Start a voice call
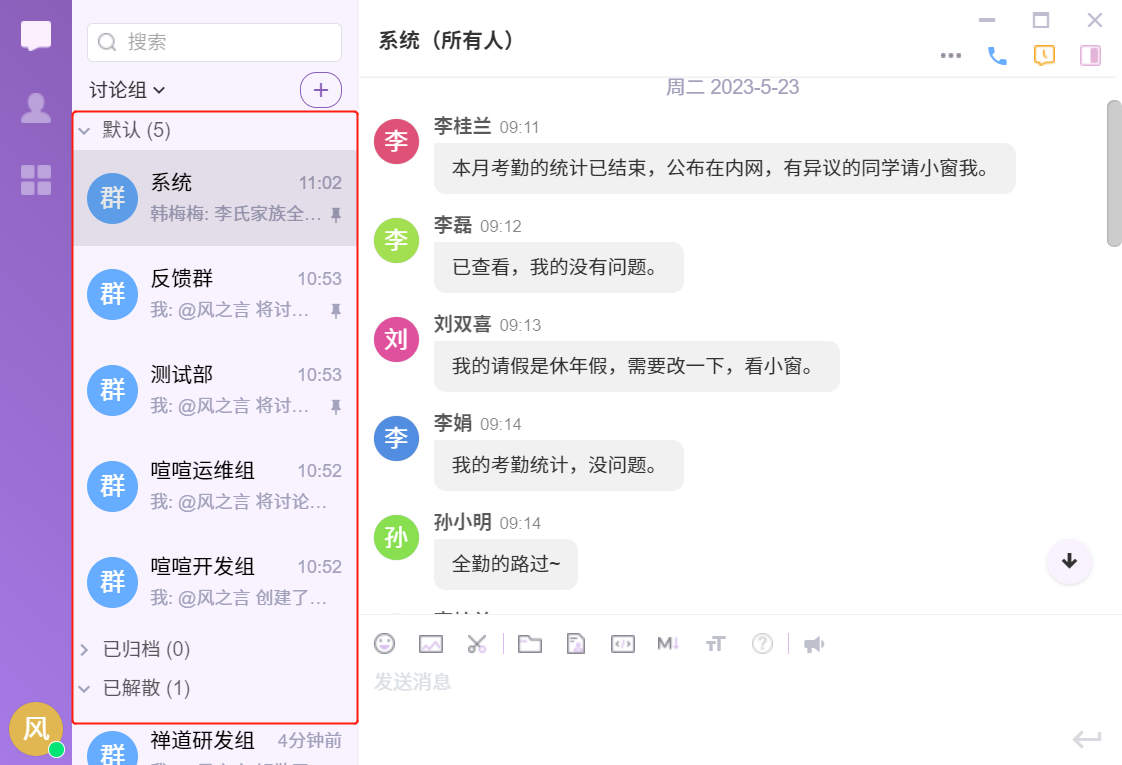The height and width of the screenshot is (765, 1122). (x=997, y=56)
